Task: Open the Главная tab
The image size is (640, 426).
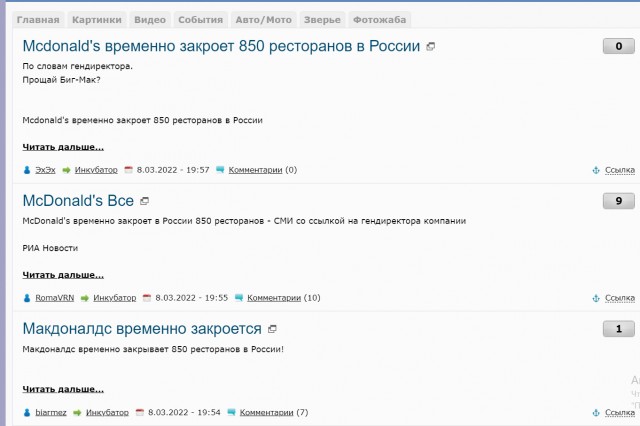Action: point(38,20)
